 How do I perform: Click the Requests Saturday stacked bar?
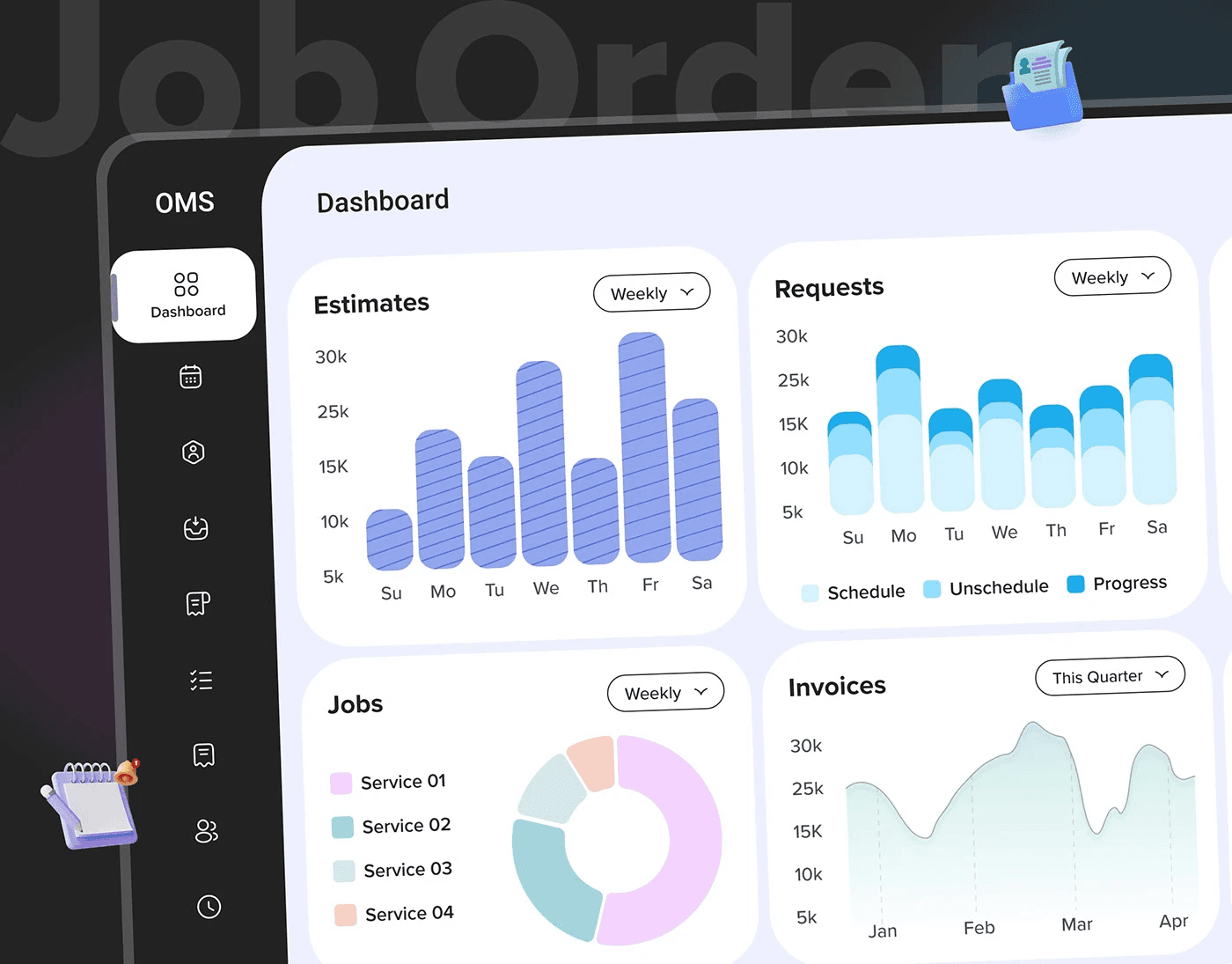(1154, 429)
